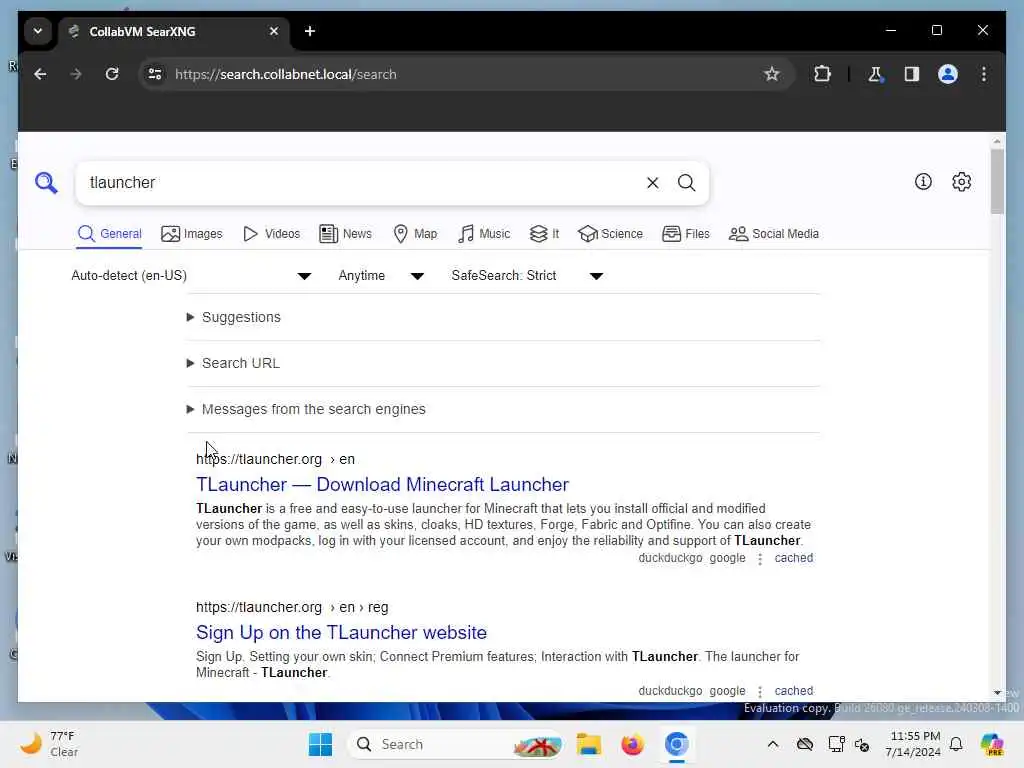Switch to Music category
Screen dimensions: 1024x768
coord(484,234)
